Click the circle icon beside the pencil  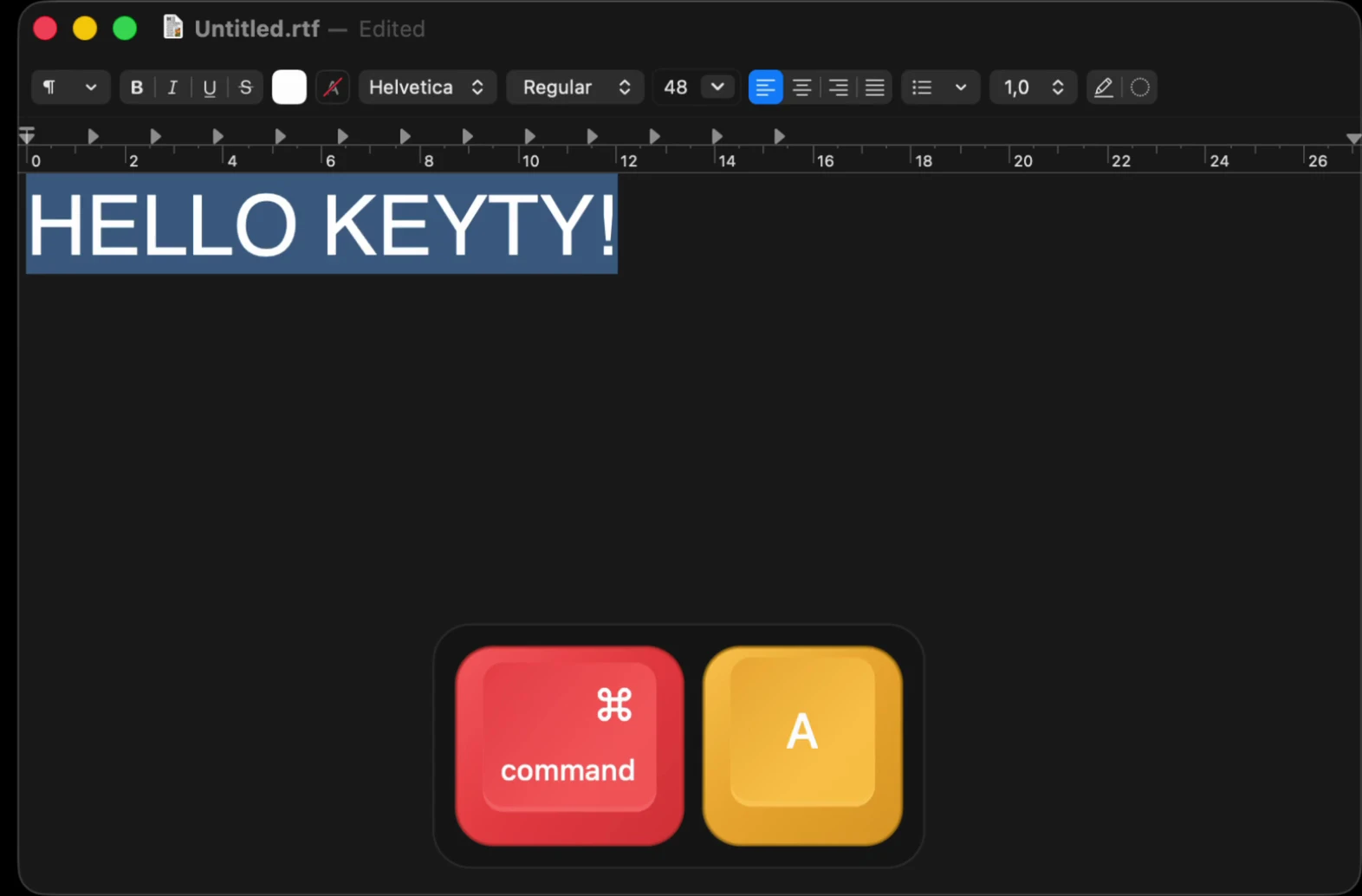[1140, 88]
